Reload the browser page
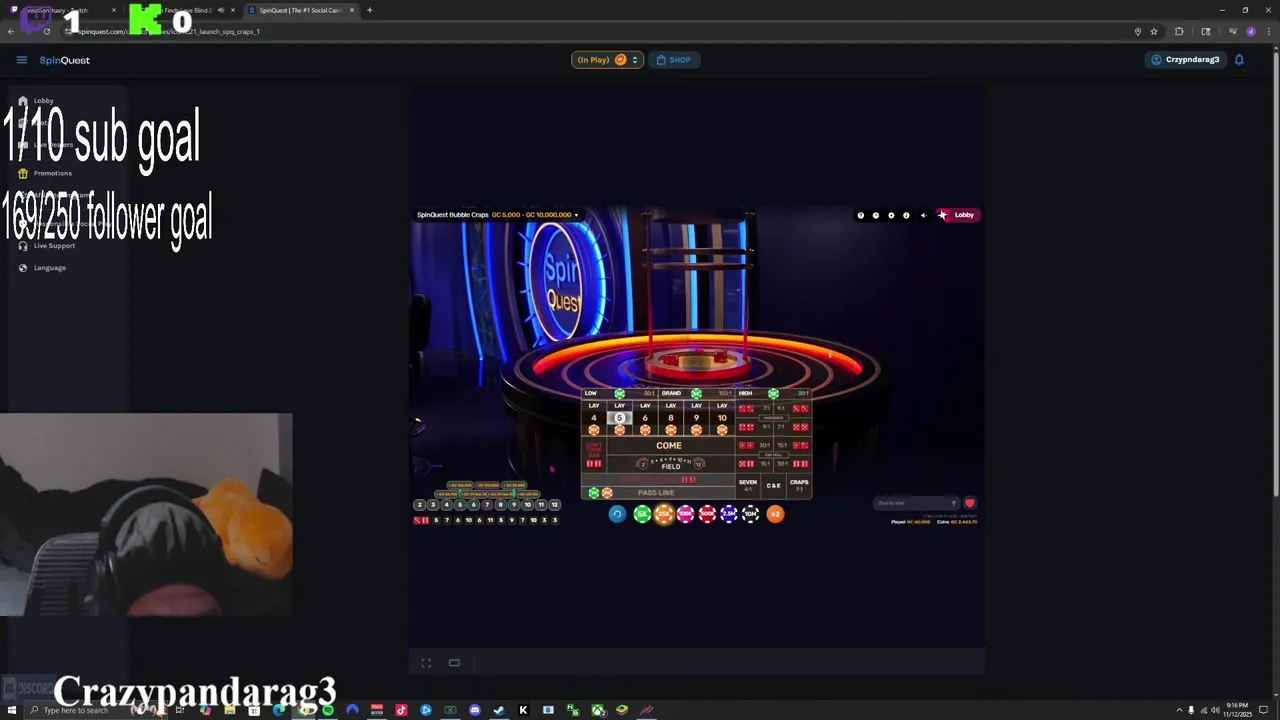The height and width of the screenshot is (720, 1280). 46,31
